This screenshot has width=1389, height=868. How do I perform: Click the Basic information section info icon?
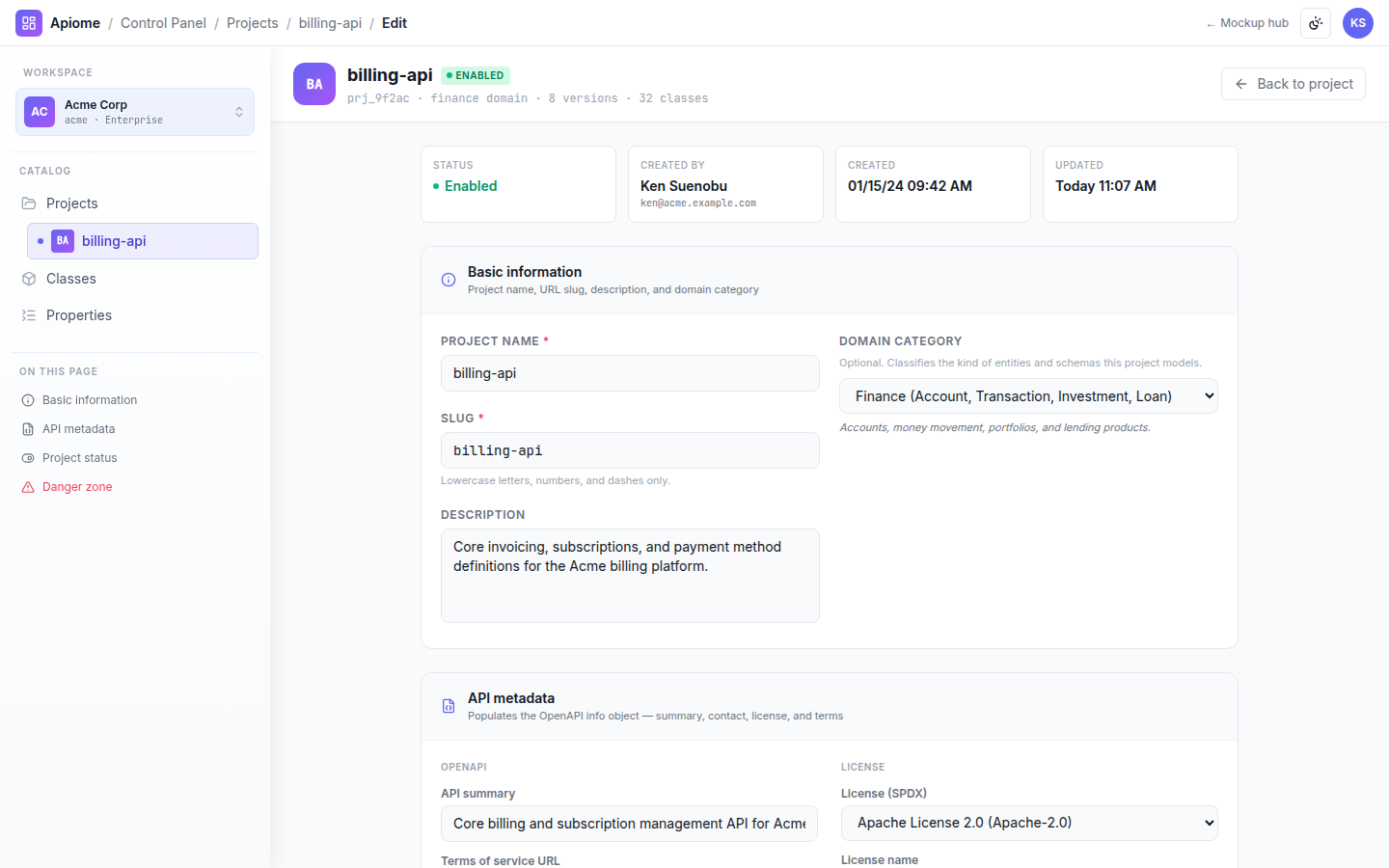[449, 280]
